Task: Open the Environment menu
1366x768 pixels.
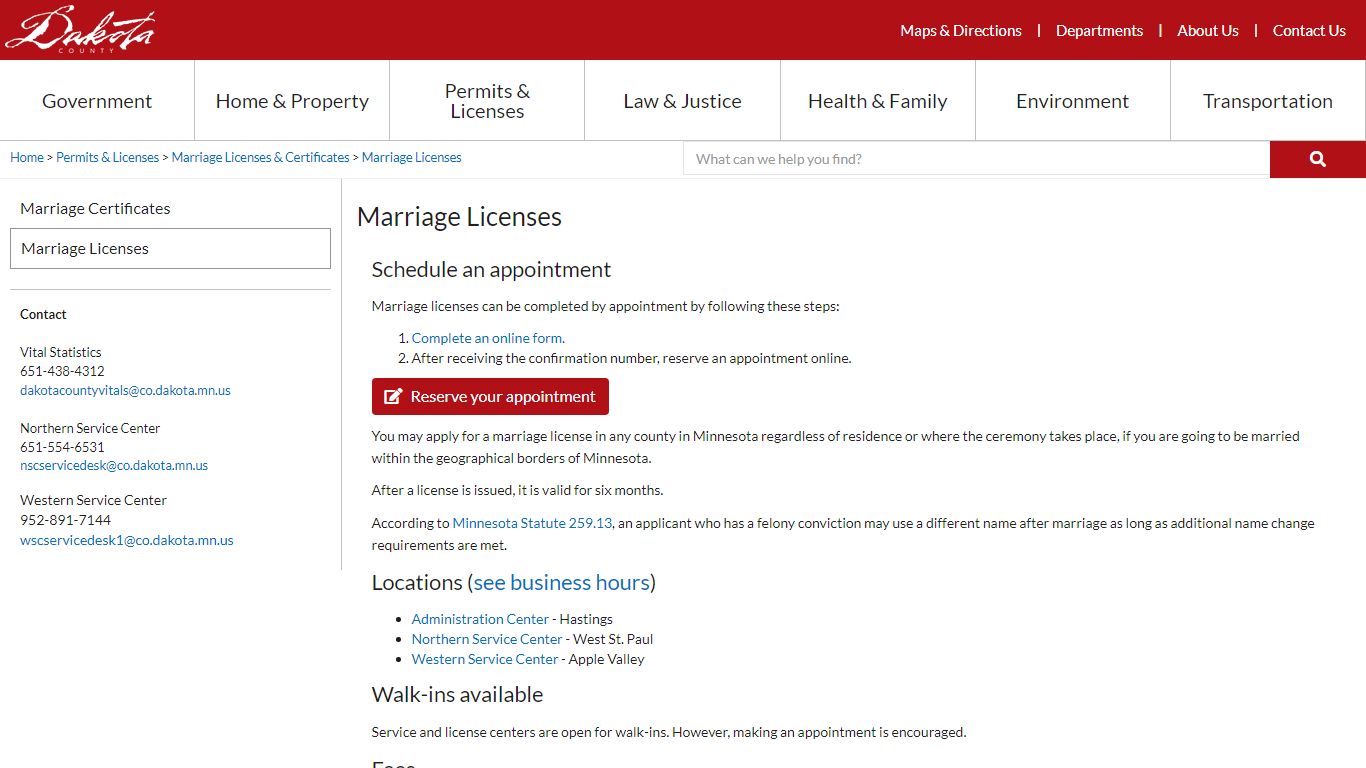Action: (1073, 101)
